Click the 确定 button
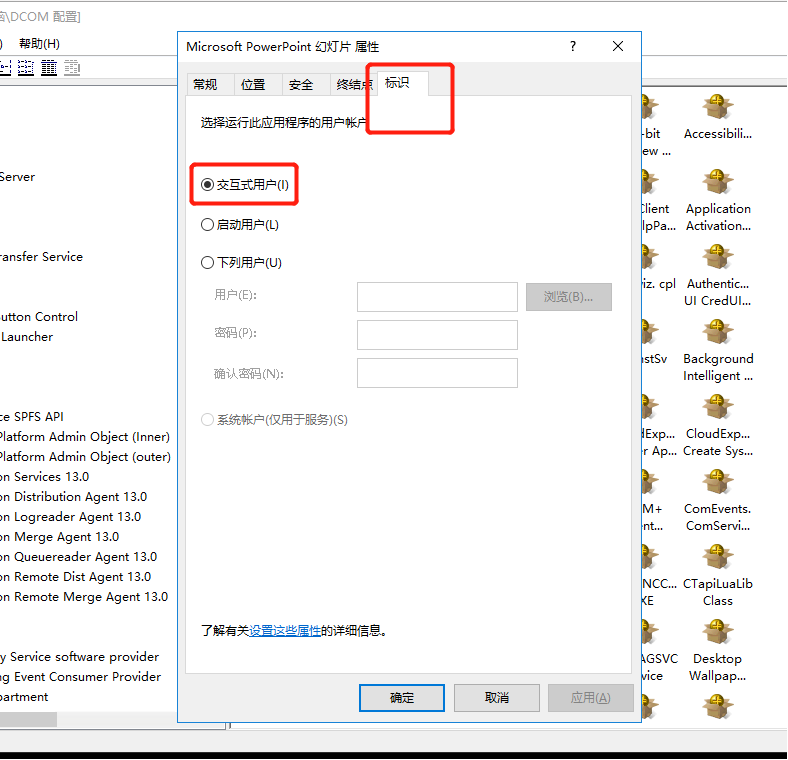 [x=402, y=698]
